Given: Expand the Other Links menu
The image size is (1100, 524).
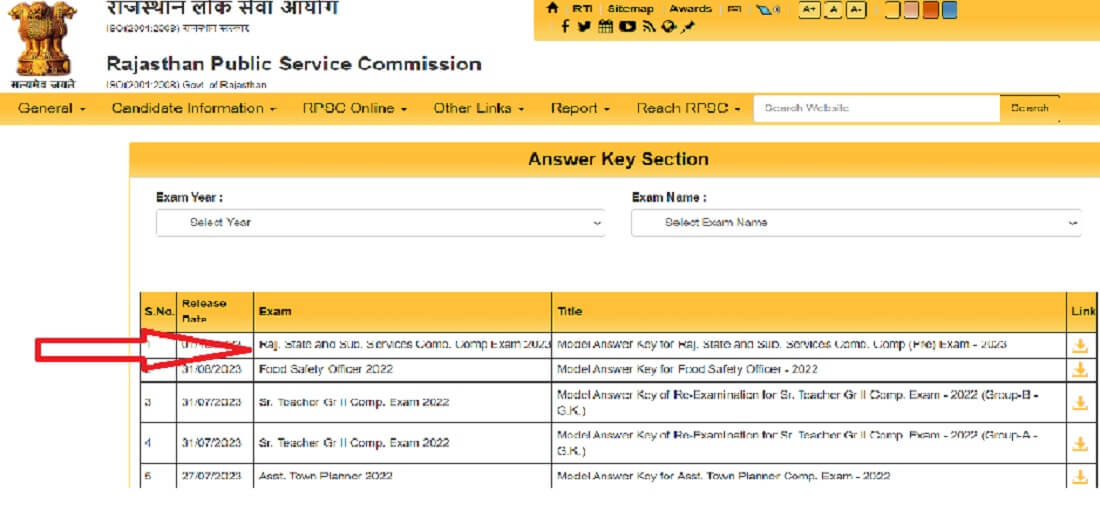Looking at the screenshot, I should click(x=479, y=109).
